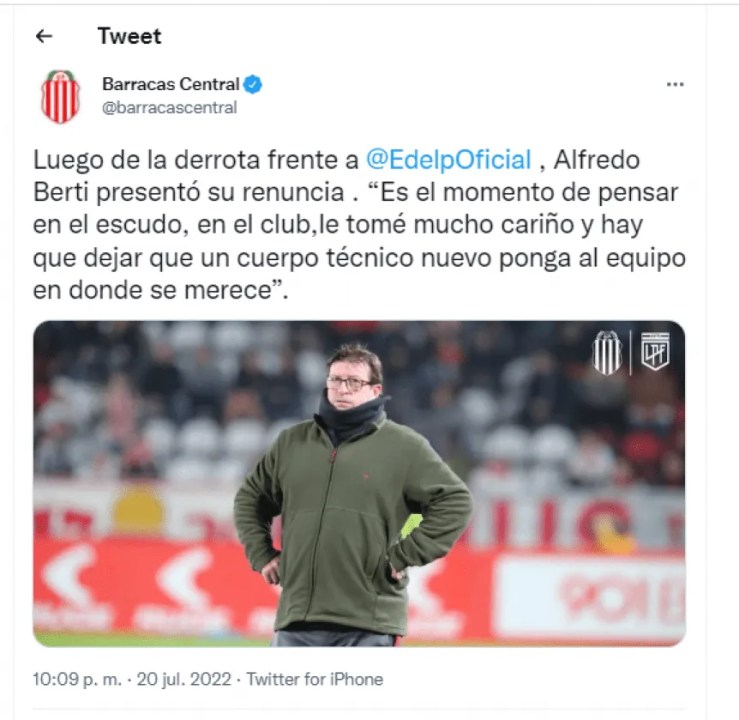
Task: Go back with the left arrow
Action: point(44,36)
